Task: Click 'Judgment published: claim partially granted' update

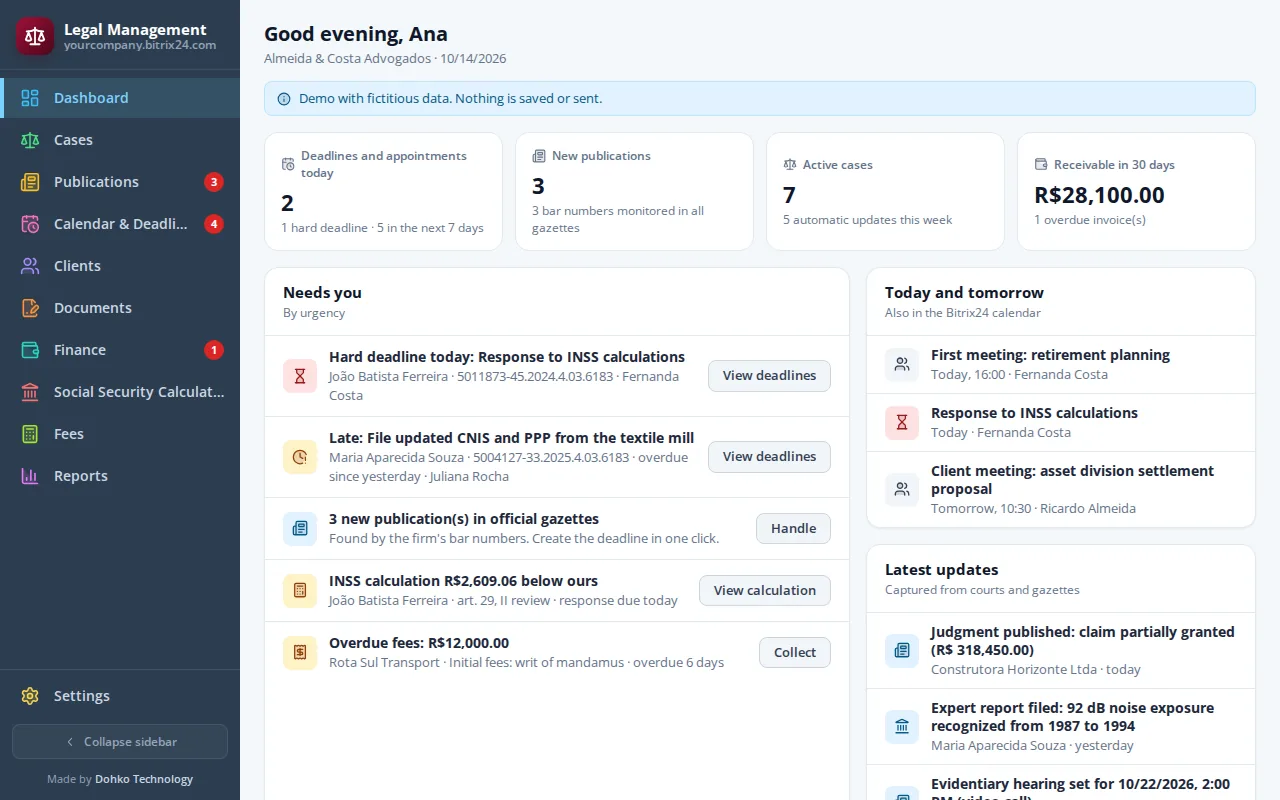Action: tap(1061, 651)
